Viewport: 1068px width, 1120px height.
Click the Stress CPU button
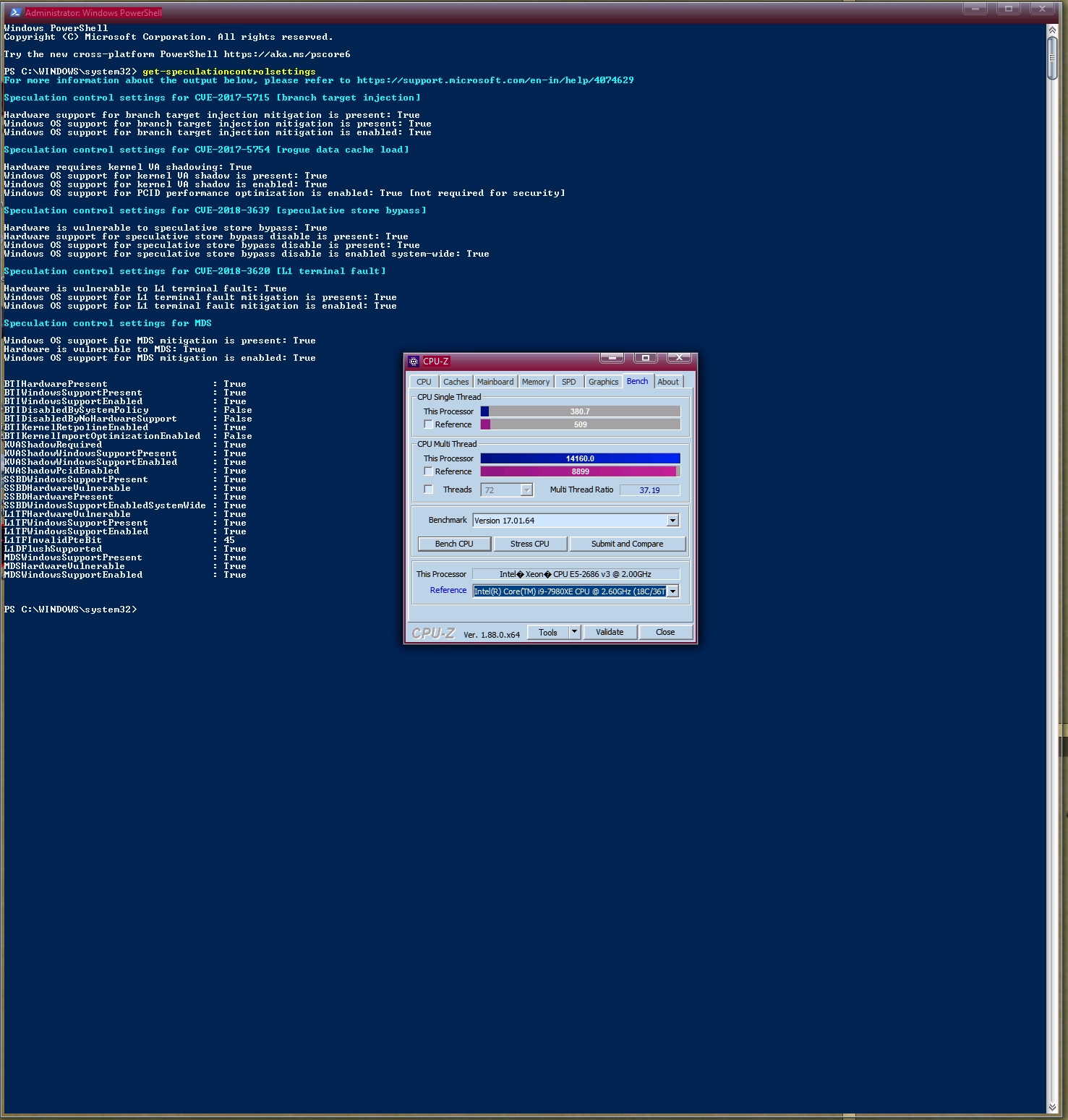tap(530, 544)
